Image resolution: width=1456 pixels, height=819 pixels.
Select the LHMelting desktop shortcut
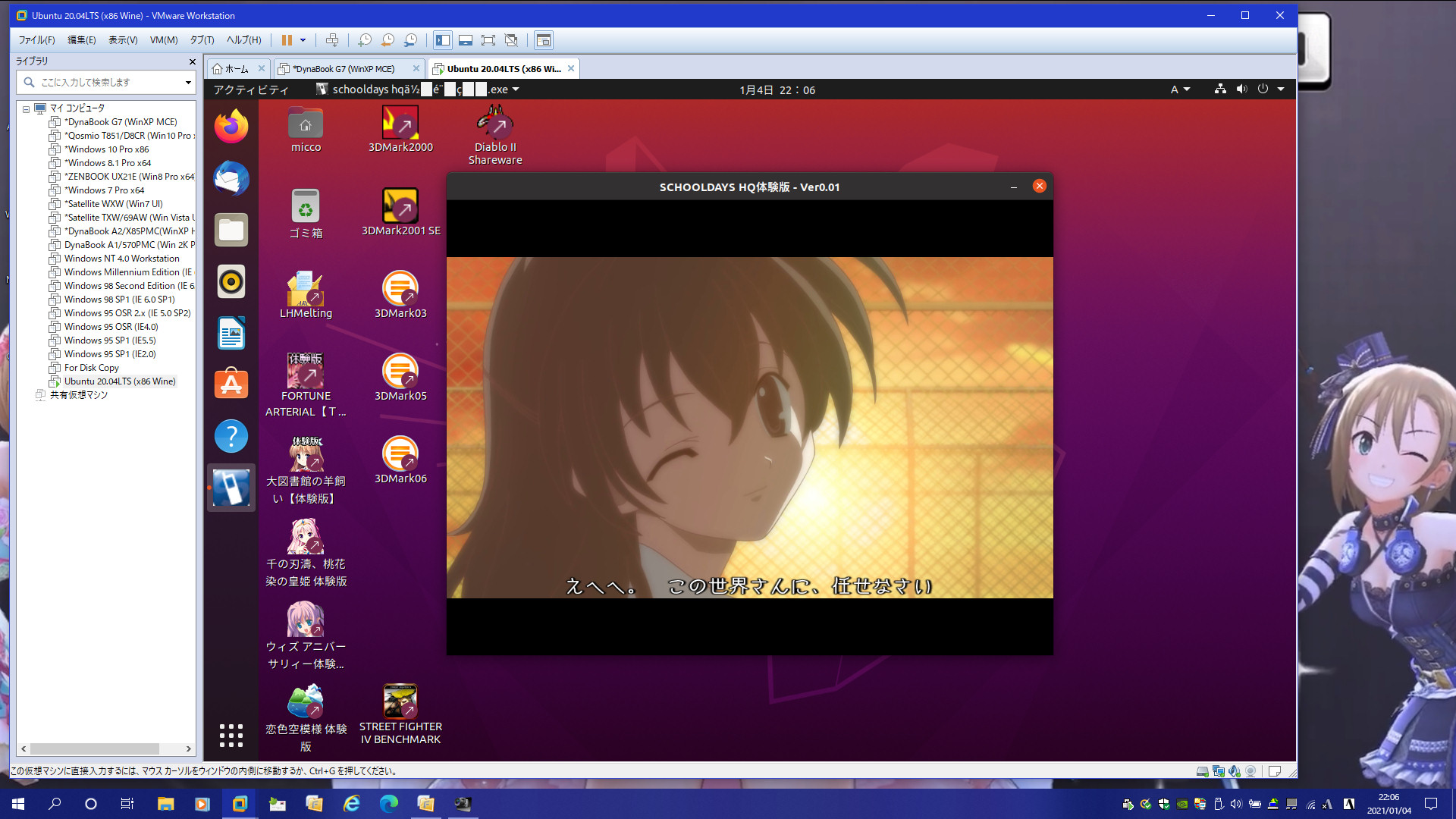[x=306, y=295]
